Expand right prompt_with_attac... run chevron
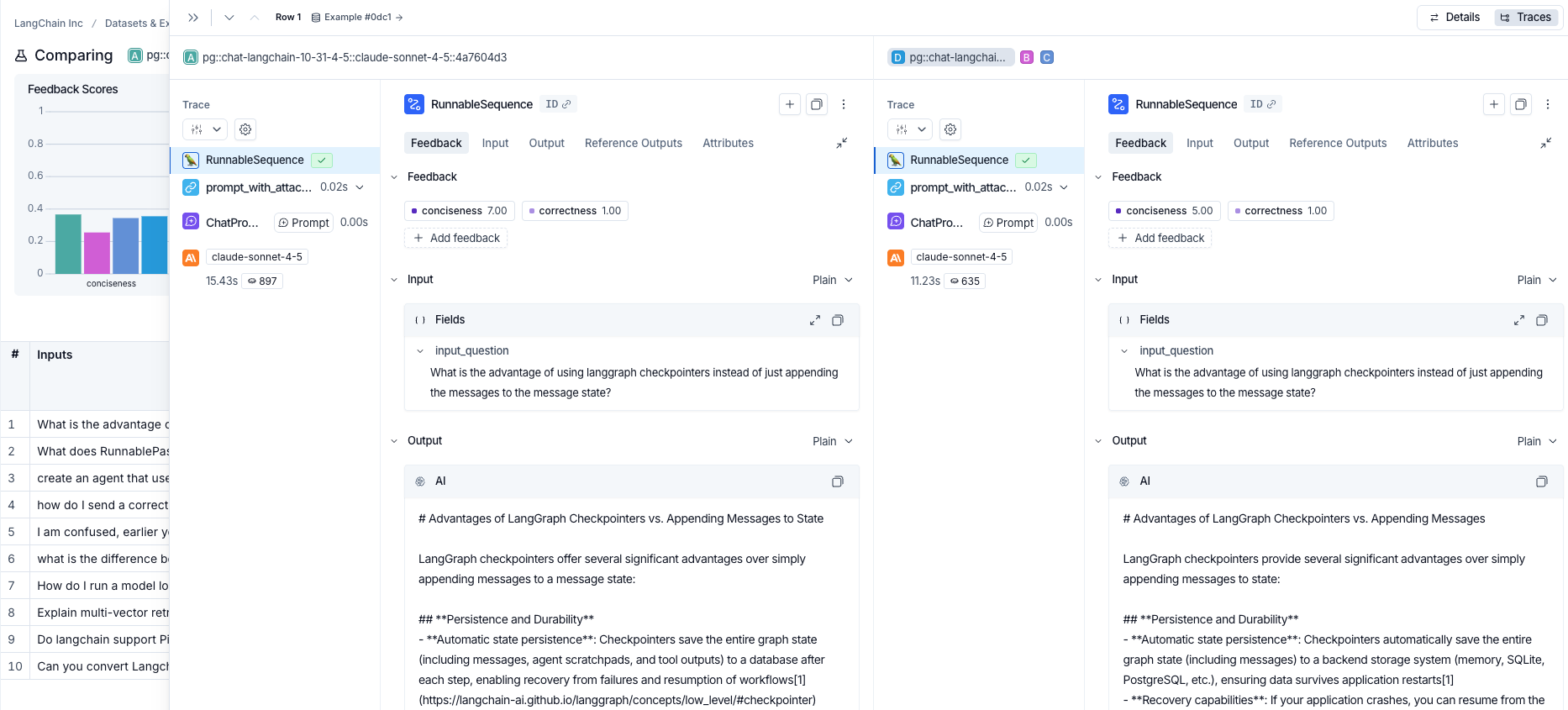The height and width of the screenshot is (710, 1568). click(1064, 187)
